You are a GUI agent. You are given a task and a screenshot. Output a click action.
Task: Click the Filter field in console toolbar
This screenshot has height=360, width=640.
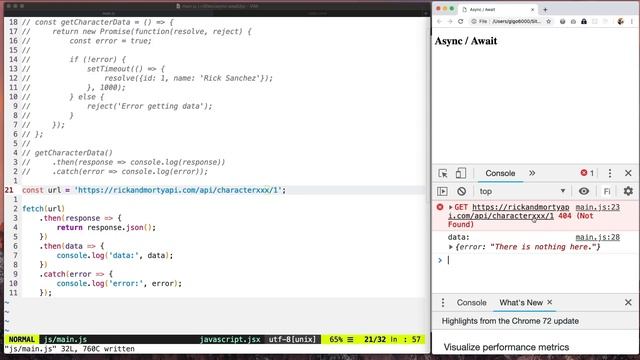click(607, 191)
